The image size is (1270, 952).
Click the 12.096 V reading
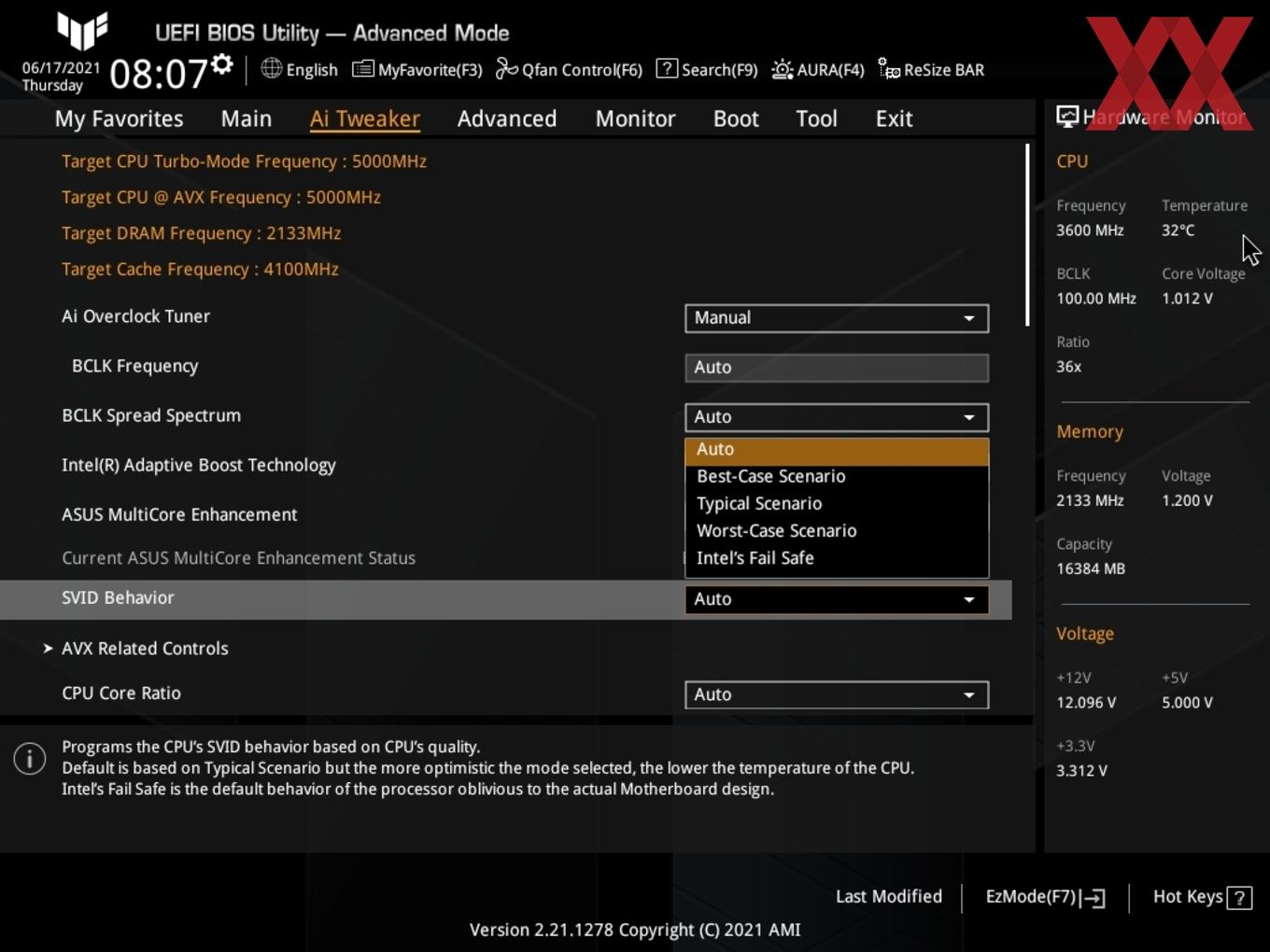click(1086, 703)
